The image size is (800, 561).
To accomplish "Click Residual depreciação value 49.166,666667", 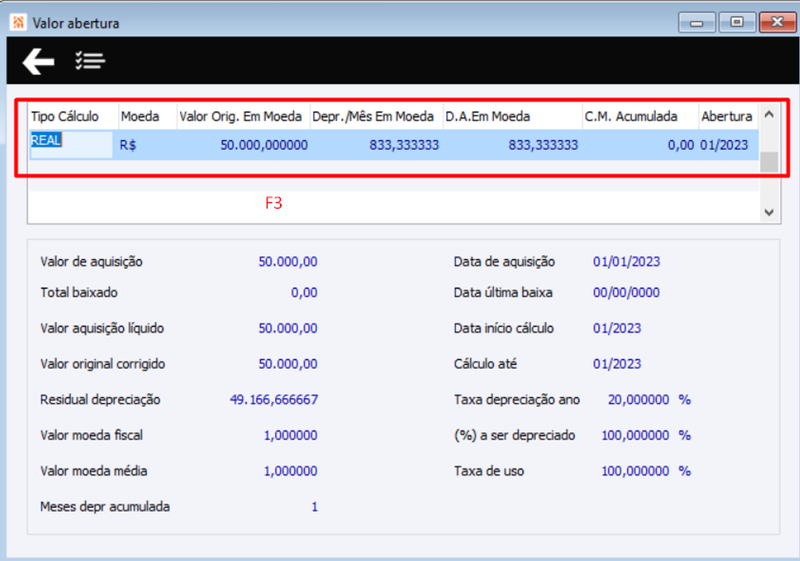I will coord(274,399).
